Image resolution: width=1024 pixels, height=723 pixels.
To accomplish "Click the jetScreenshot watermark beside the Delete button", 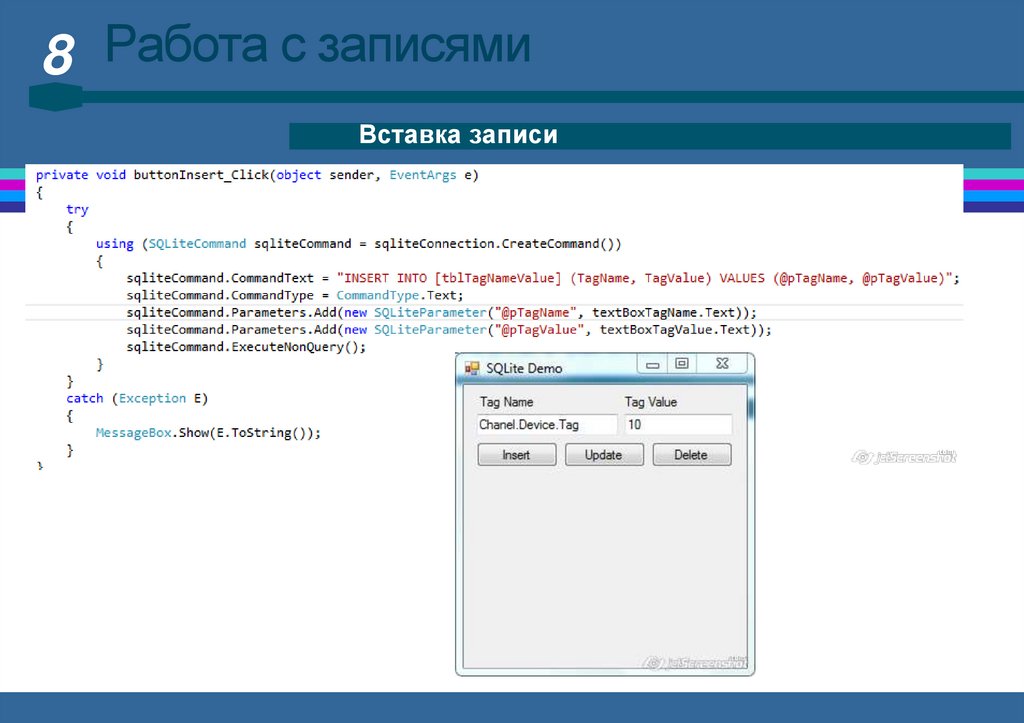I will click(x=904, y=457).
